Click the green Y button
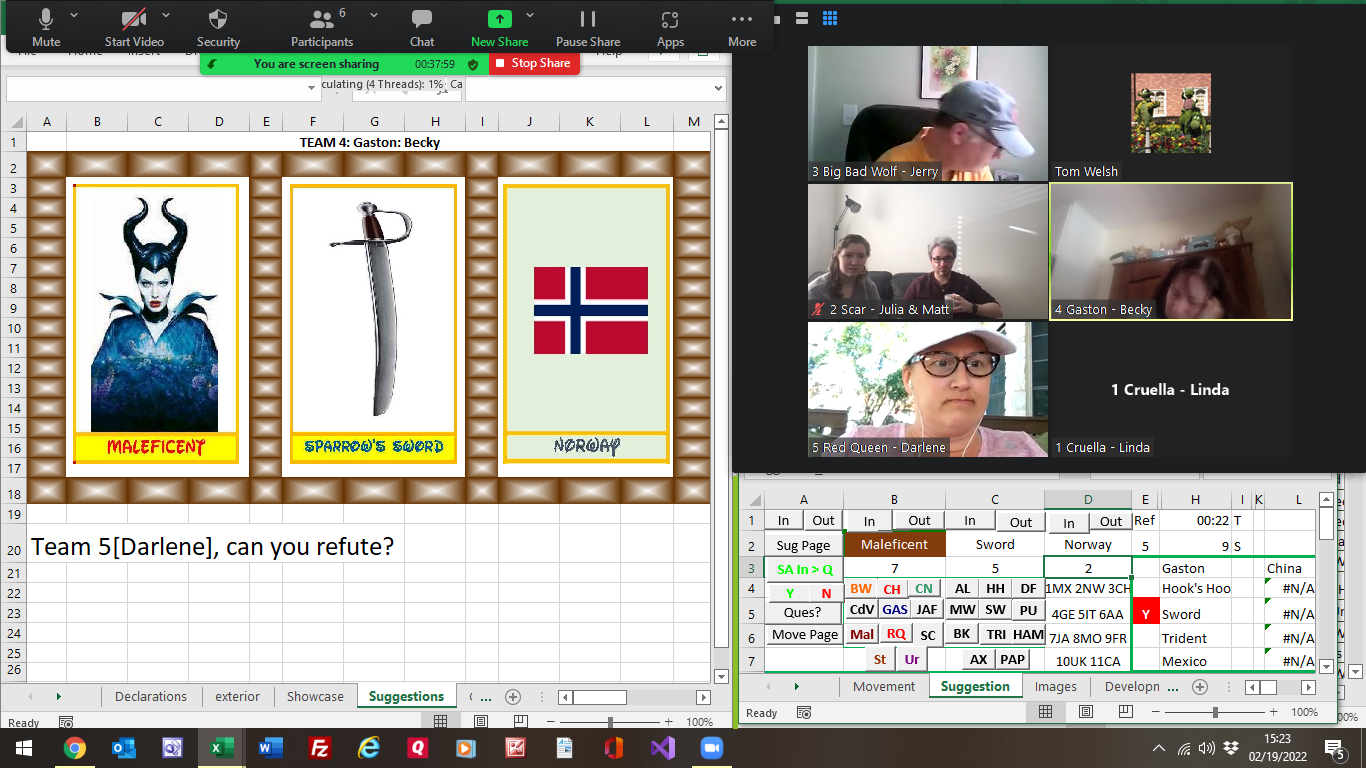This screenshot has height=768, width=1366. click(x=789, y=593)
